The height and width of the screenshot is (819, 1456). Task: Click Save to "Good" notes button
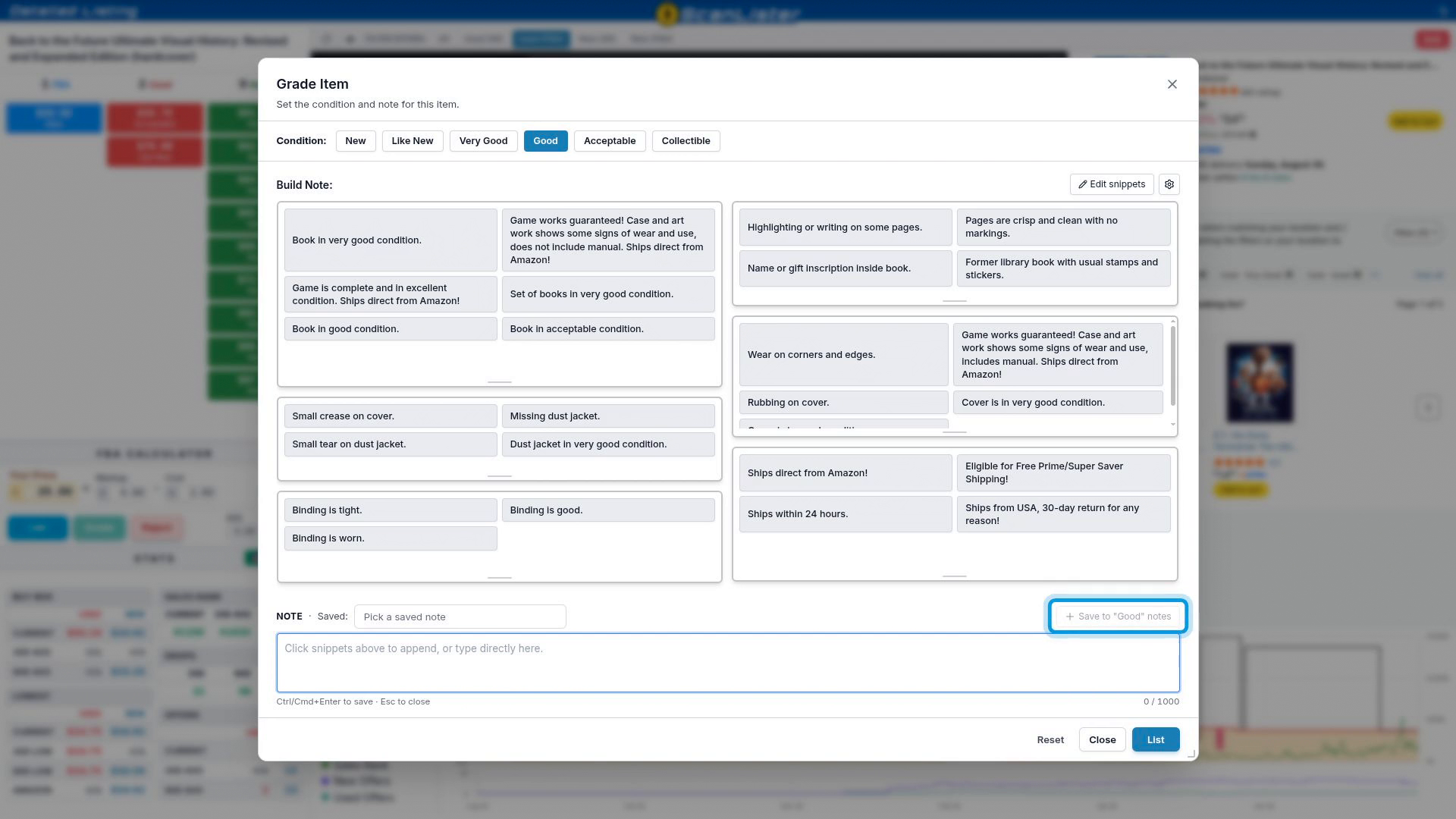click(1118, 617)
